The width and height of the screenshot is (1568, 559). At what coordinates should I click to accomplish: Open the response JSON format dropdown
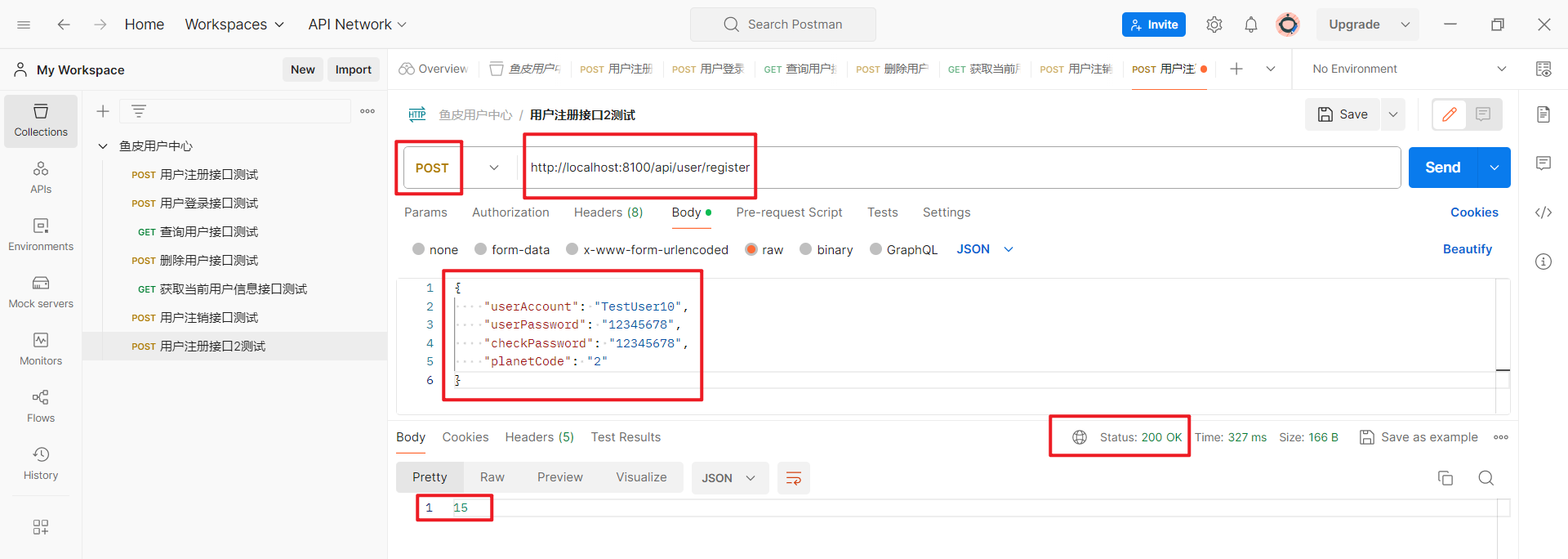point(729,478)
